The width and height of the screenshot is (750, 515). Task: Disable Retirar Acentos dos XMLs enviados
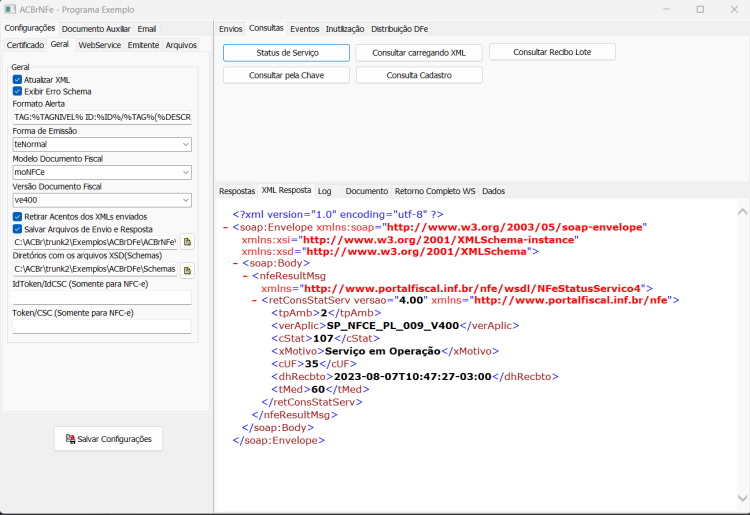coord(17,217)
